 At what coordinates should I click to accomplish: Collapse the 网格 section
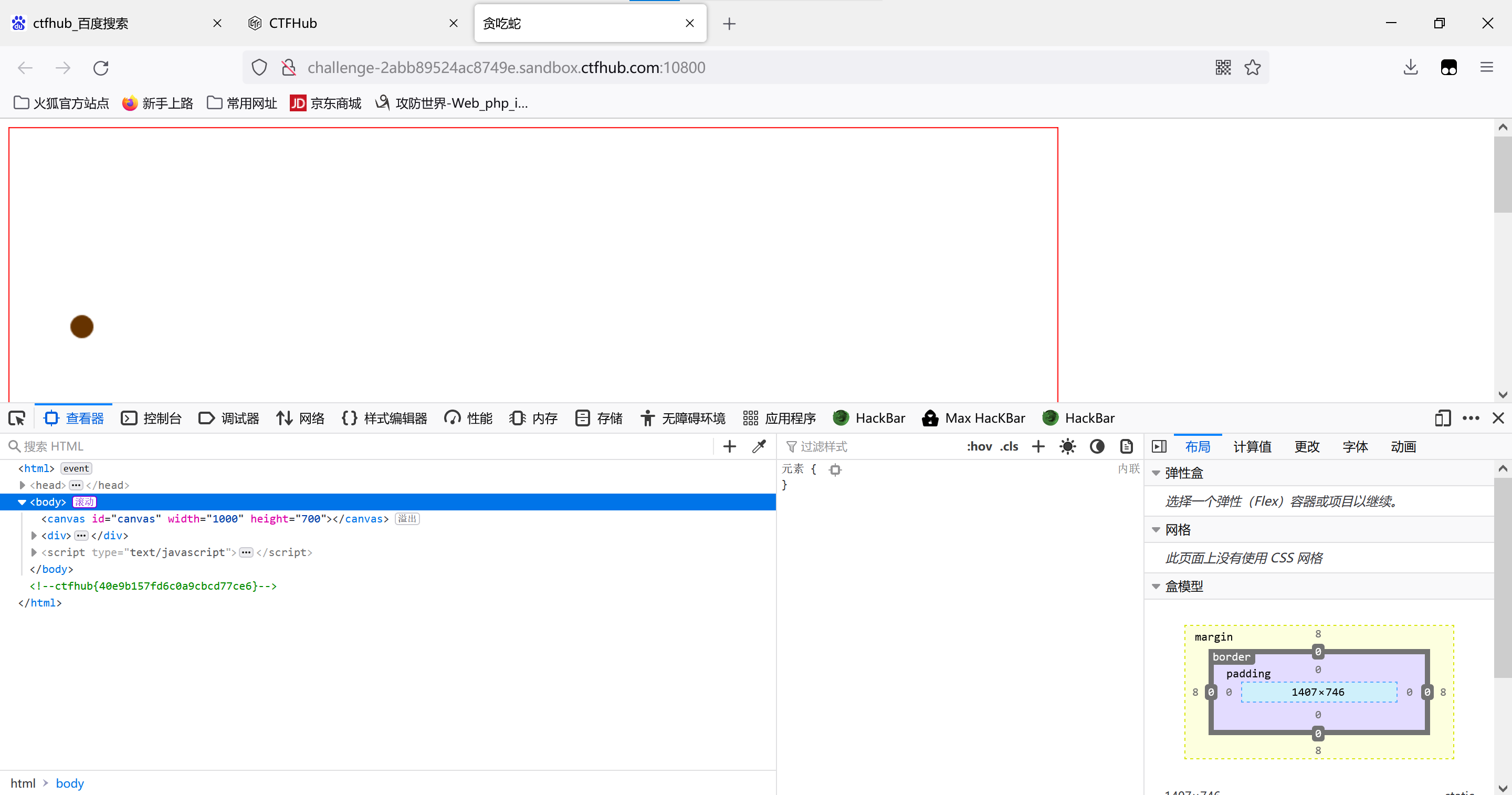1156,530
